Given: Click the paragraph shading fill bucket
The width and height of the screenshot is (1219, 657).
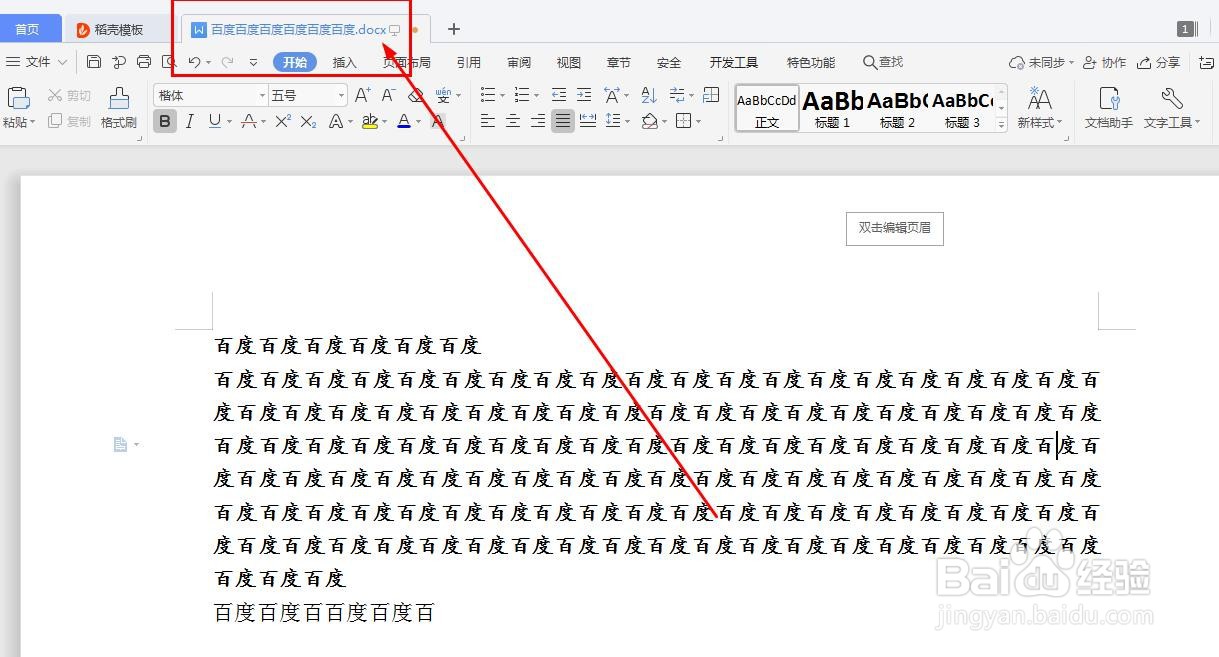Looking at the screenshot, I should [650, 121].
